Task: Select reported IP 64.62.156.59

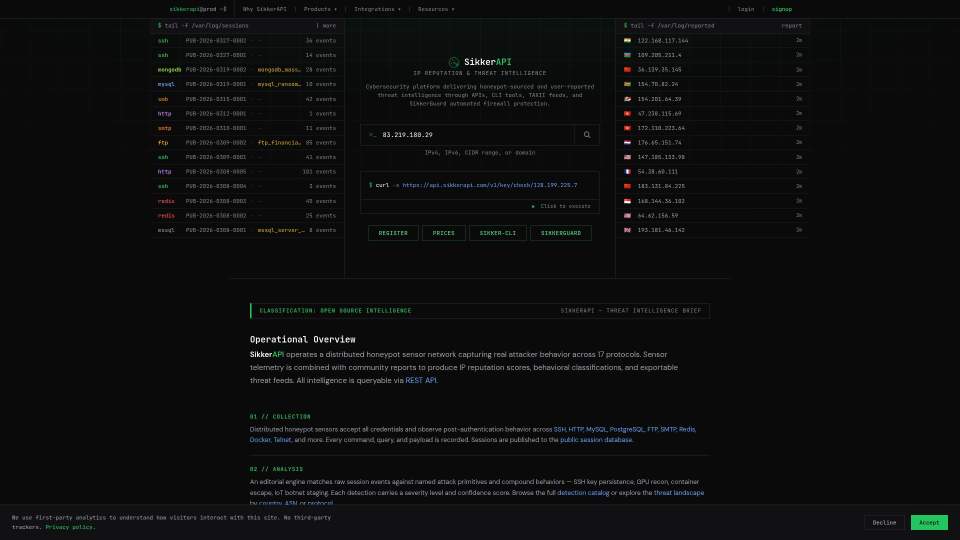Action: coord(657,216)
